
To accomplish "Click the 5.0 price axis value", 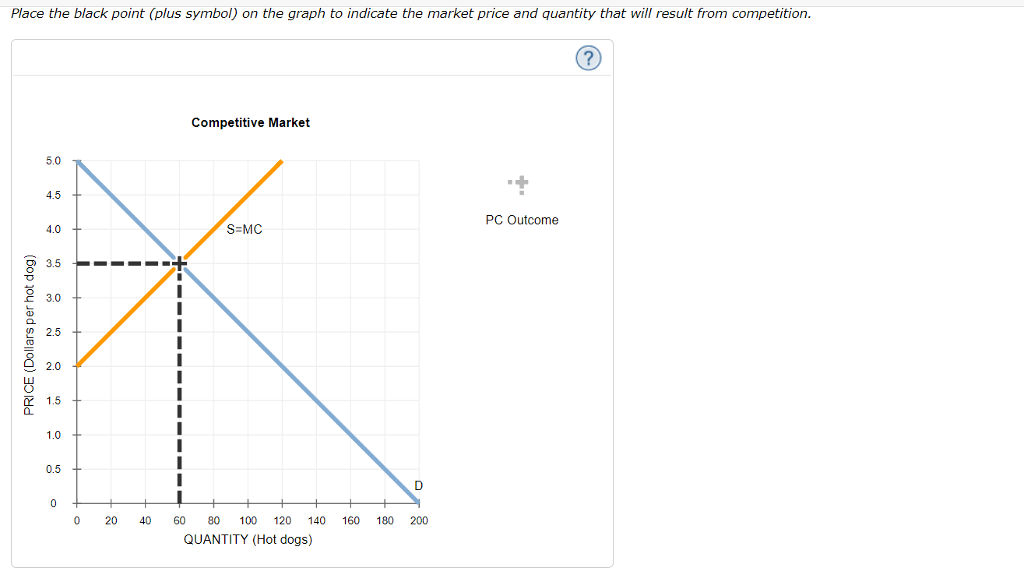I will pos(53,160).
